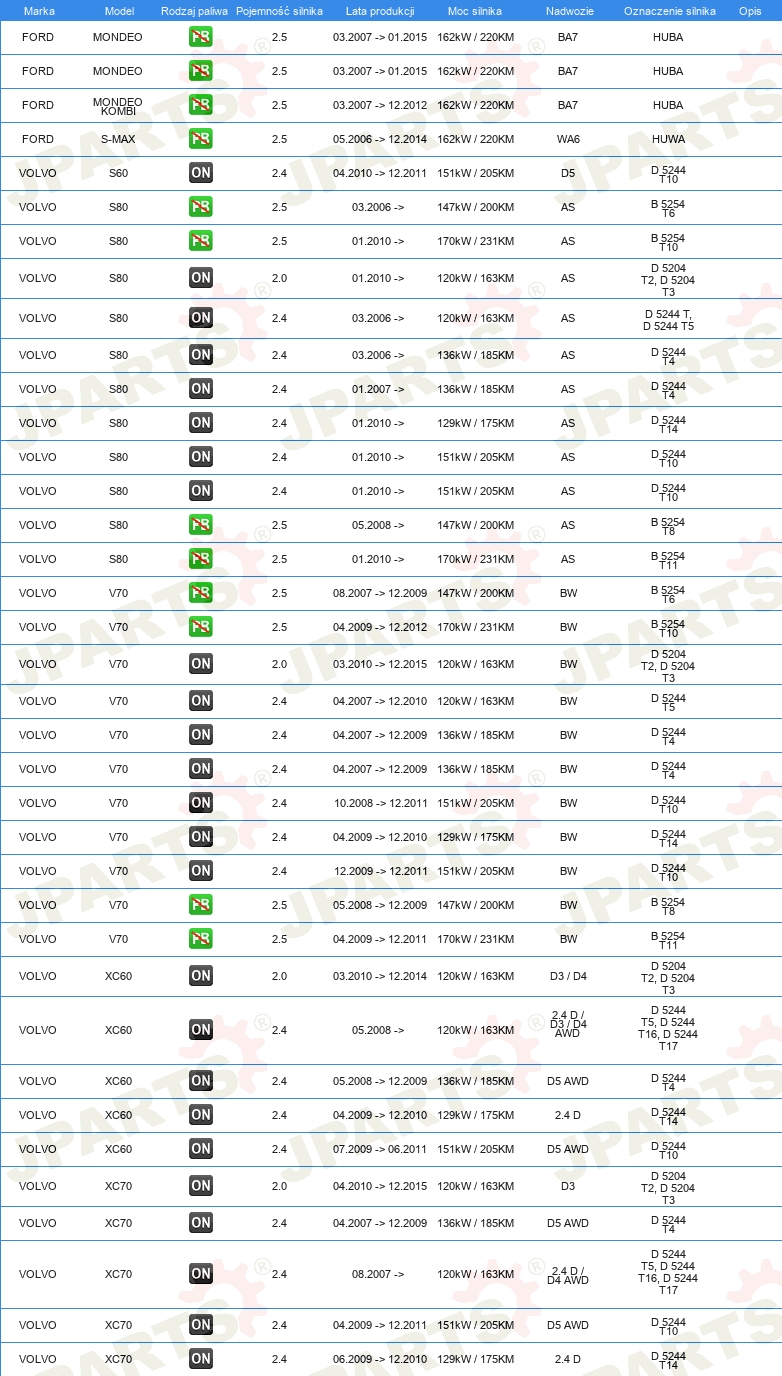Click the 03.2010 -> 12.2015 production years cell
Screen dimensions: 782x1376
[380, 664]
